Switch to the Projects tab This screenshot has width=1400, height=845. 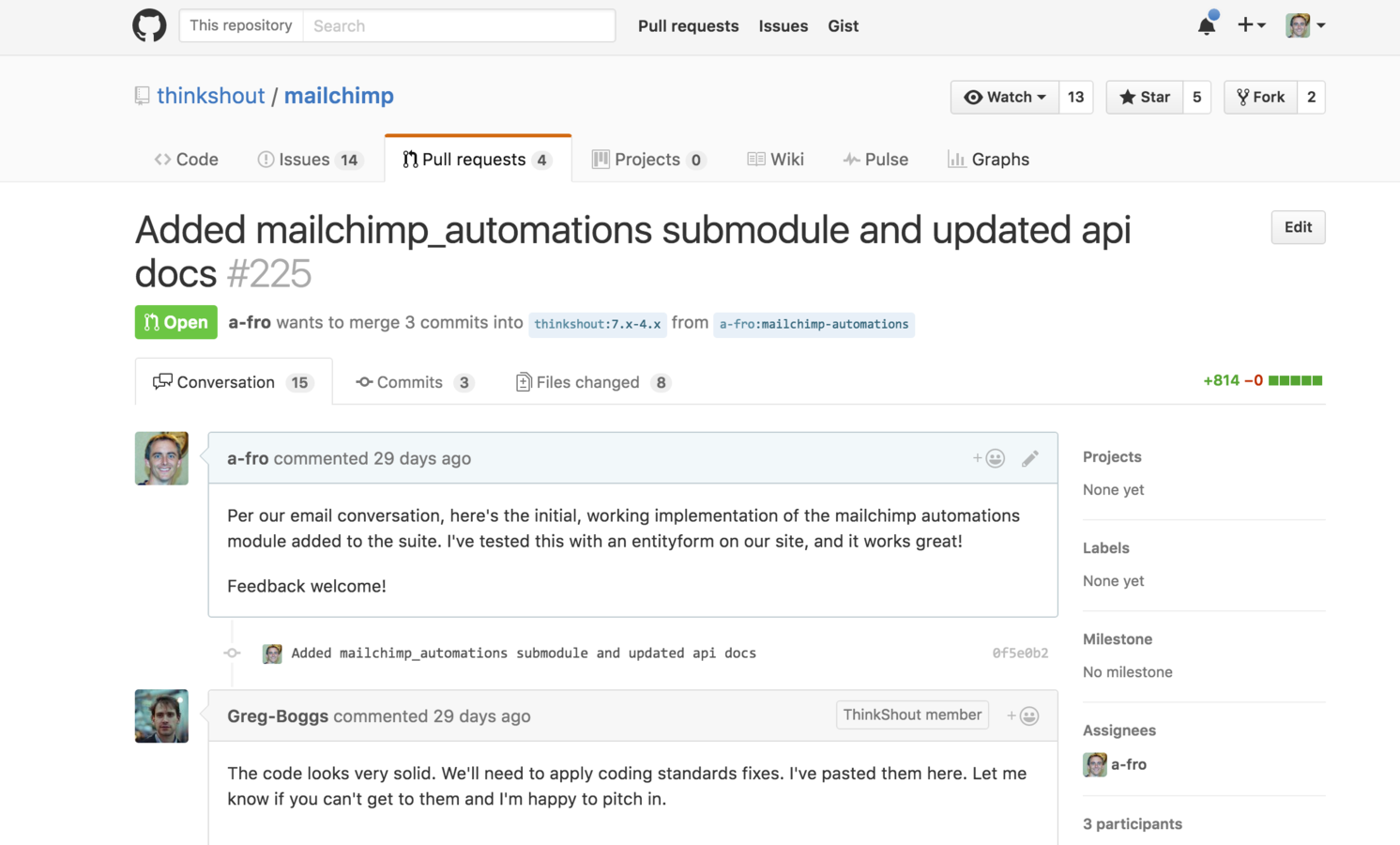click(x=648, y=160)
